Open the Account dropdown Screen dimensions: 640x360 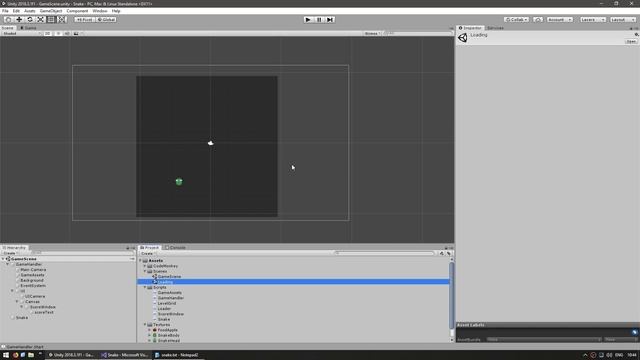click(560, 20)
